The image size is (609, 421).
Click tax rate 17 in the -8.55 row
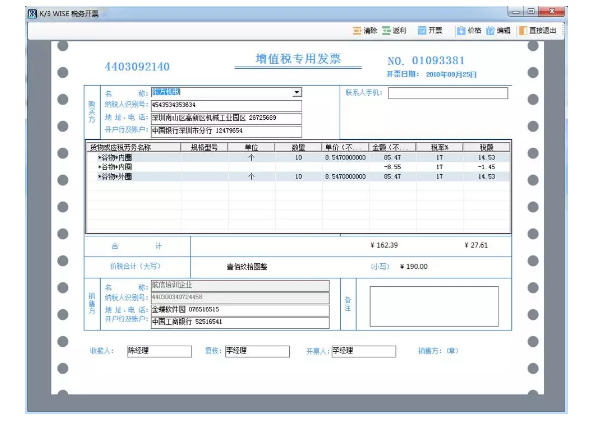[x=439, y=167]
